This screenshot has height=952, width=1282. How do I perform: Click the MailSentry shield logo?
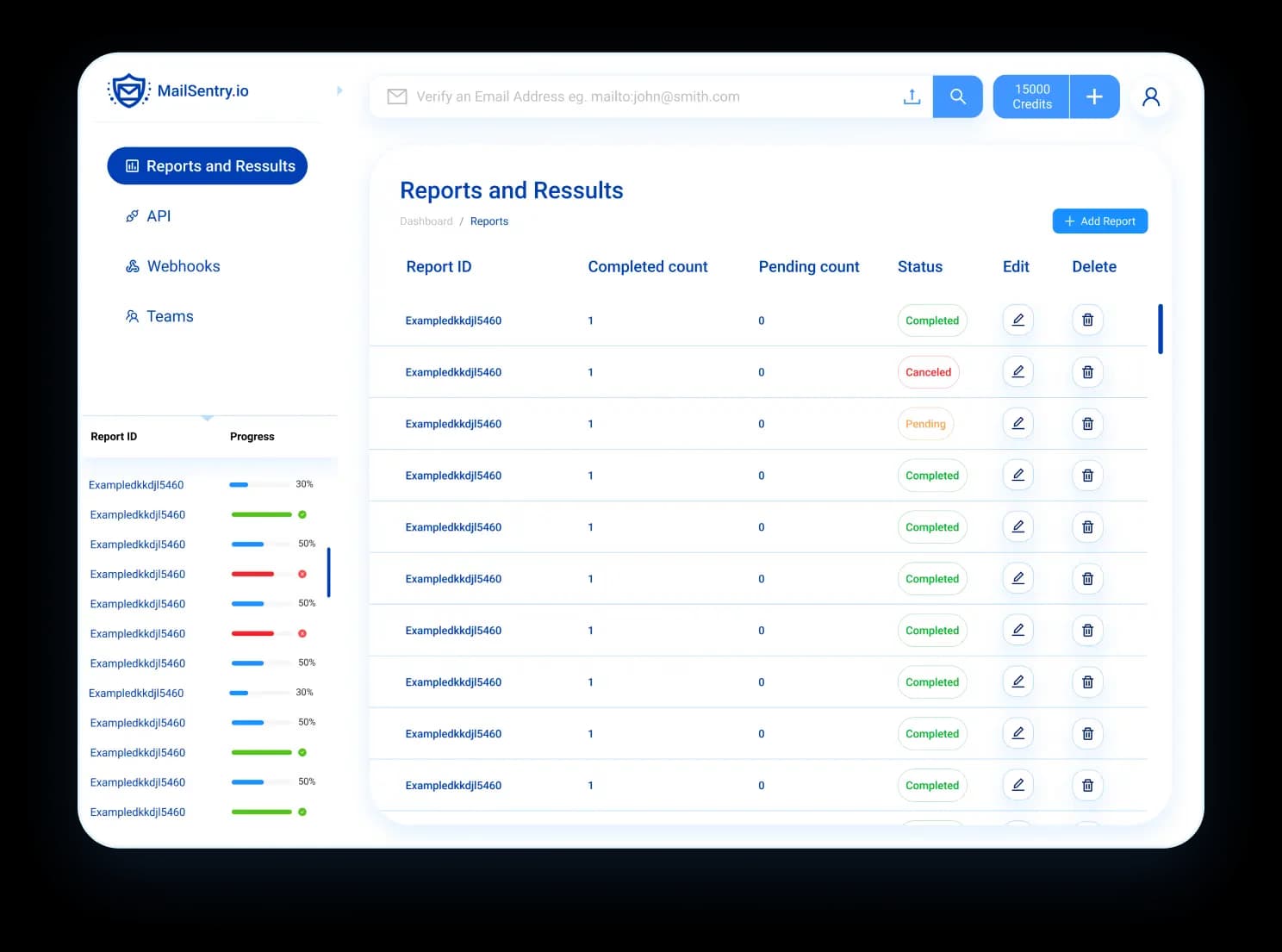128,90
